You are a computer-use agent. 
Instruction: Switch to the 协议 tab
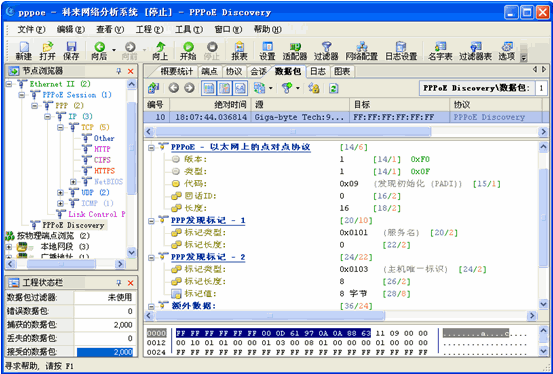pos(234,72)
